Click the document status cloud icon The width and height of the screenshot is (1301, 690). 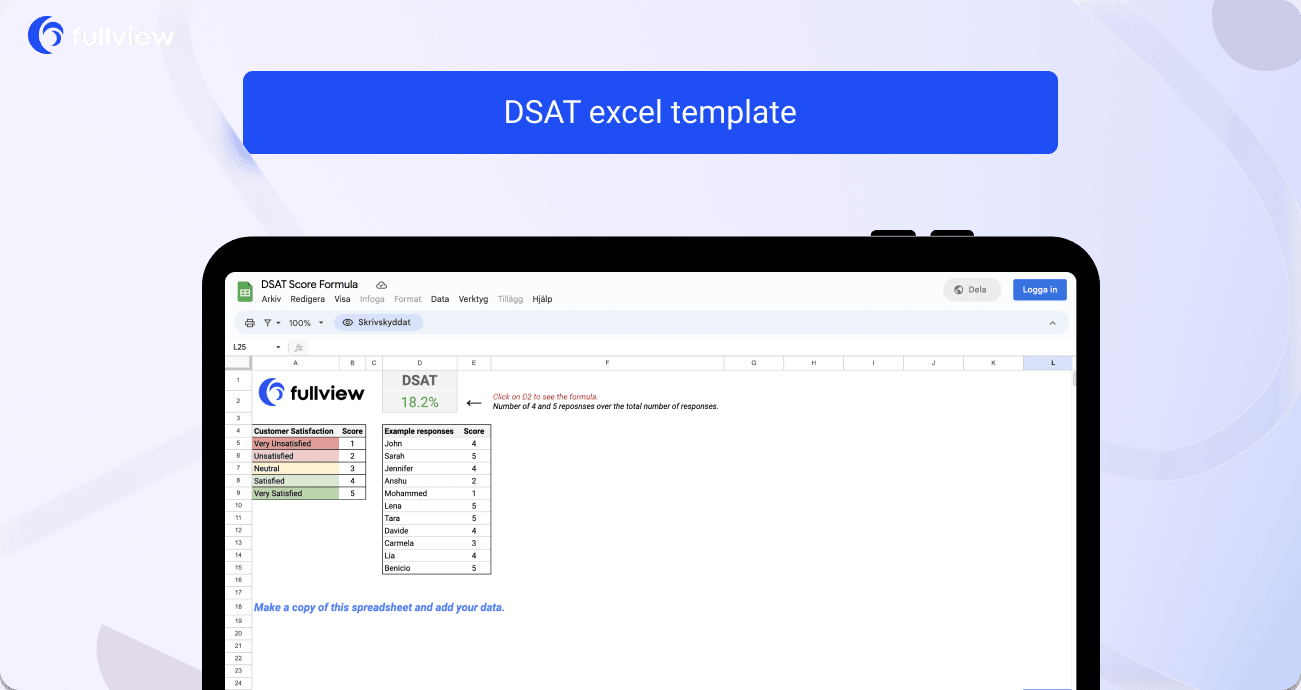pos(381,284)
